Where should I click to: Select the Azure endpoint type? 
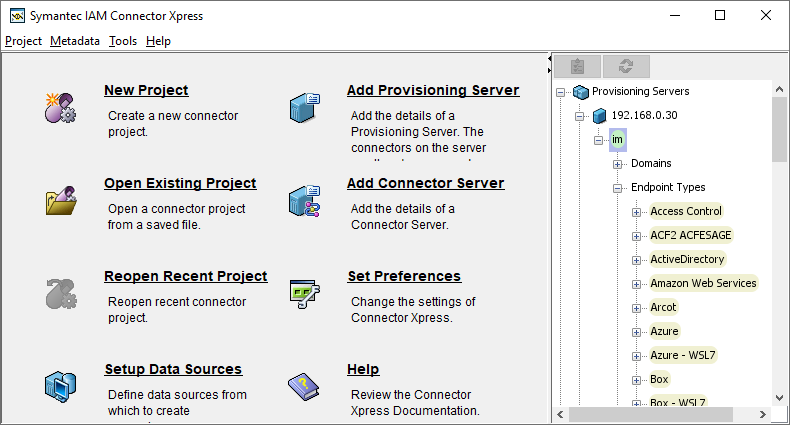click(x=664, y=331)
